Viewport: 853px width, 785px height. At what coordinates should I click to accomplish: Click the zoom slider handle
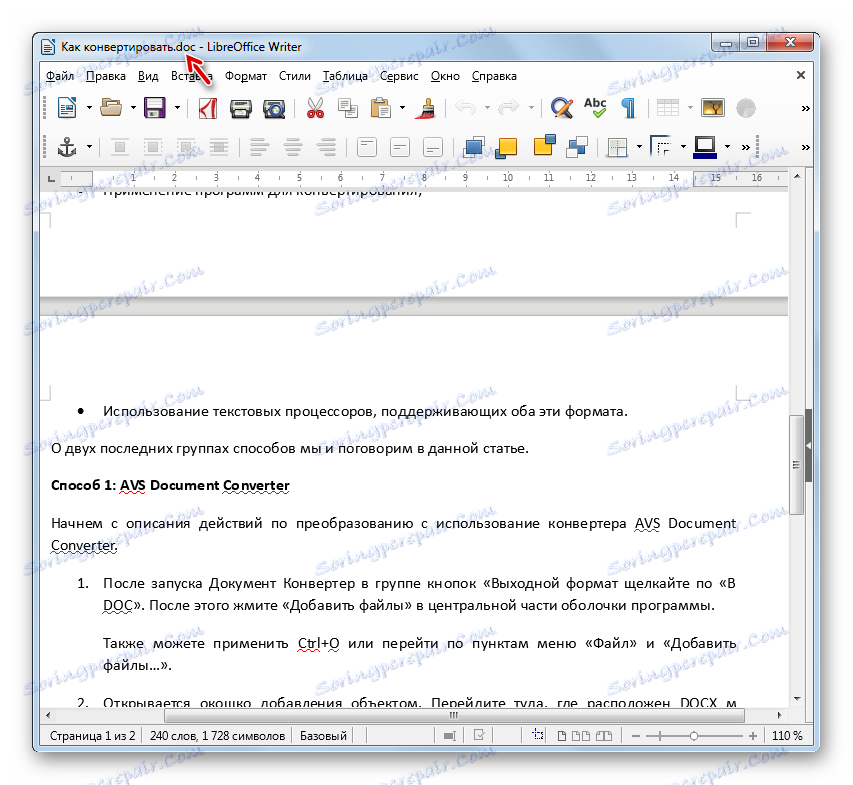[693, 736]
